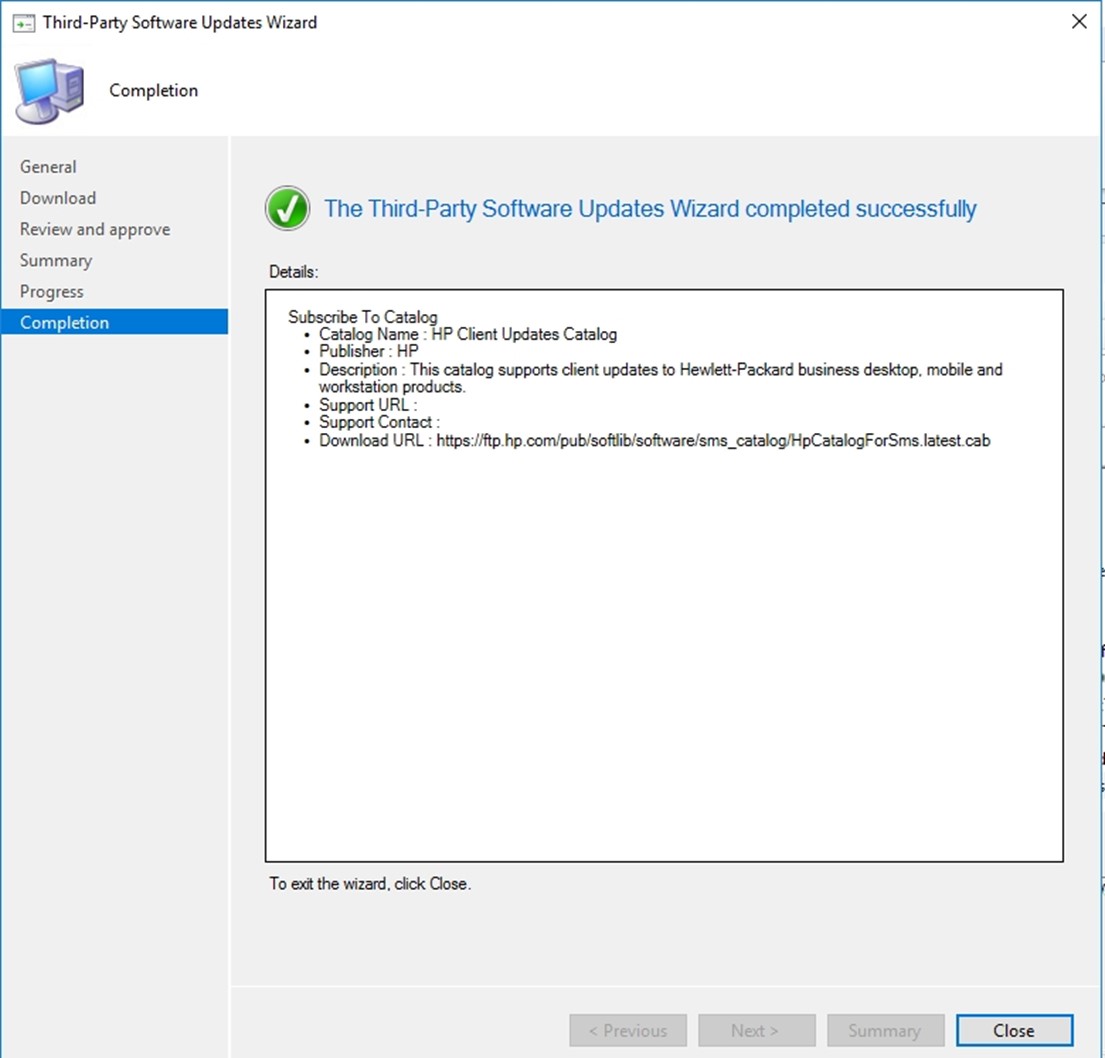Click the Close button to exit wizard
1105x1058 pixels.
[x=1014, y=1031]
